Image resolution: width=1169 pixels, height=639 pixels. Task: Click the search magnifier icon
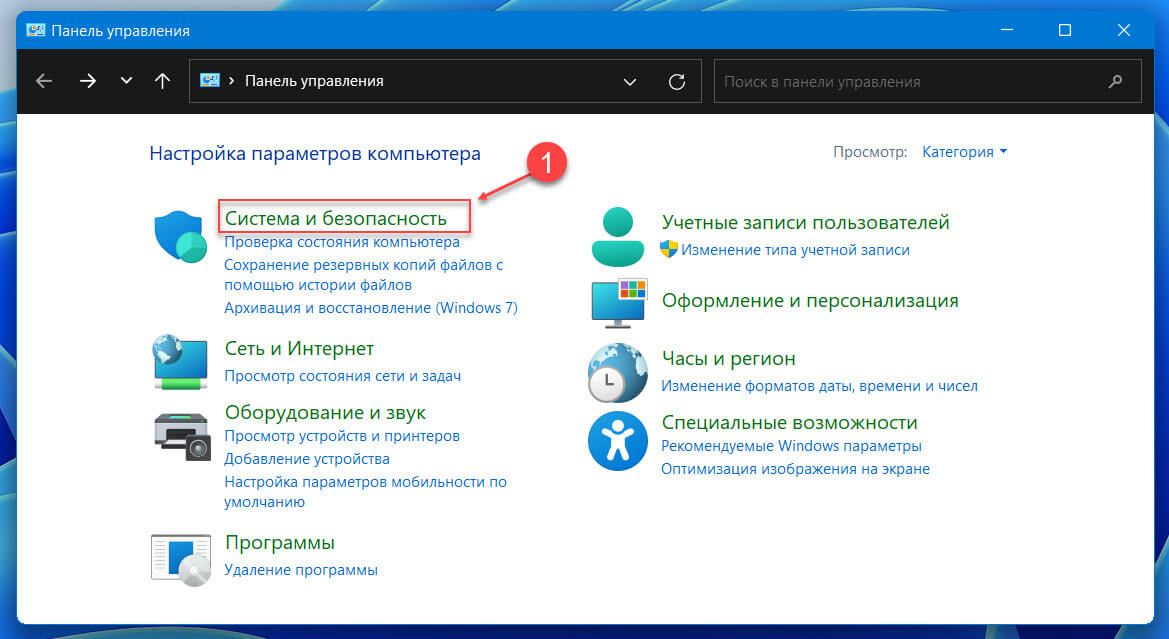1115,81
